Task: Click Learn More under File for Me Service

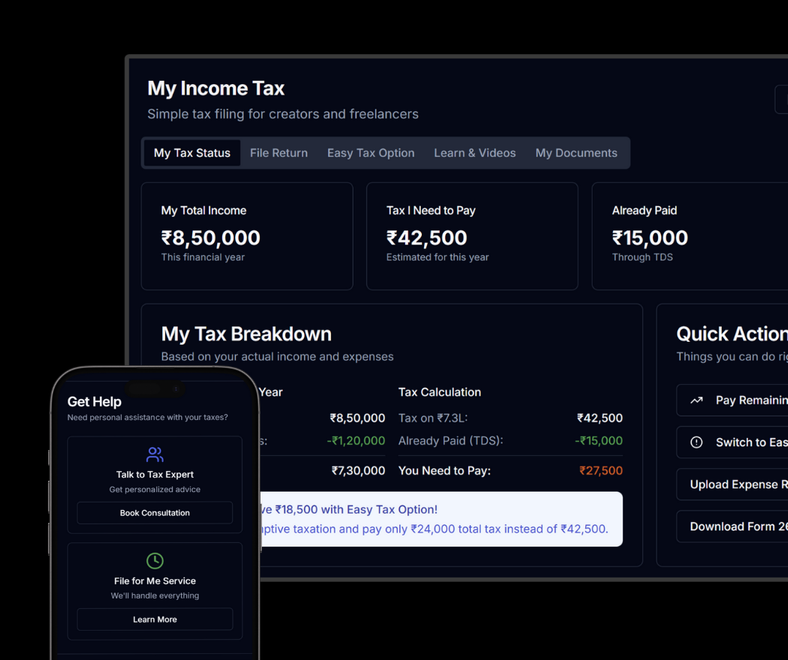Action: point(155,620)
